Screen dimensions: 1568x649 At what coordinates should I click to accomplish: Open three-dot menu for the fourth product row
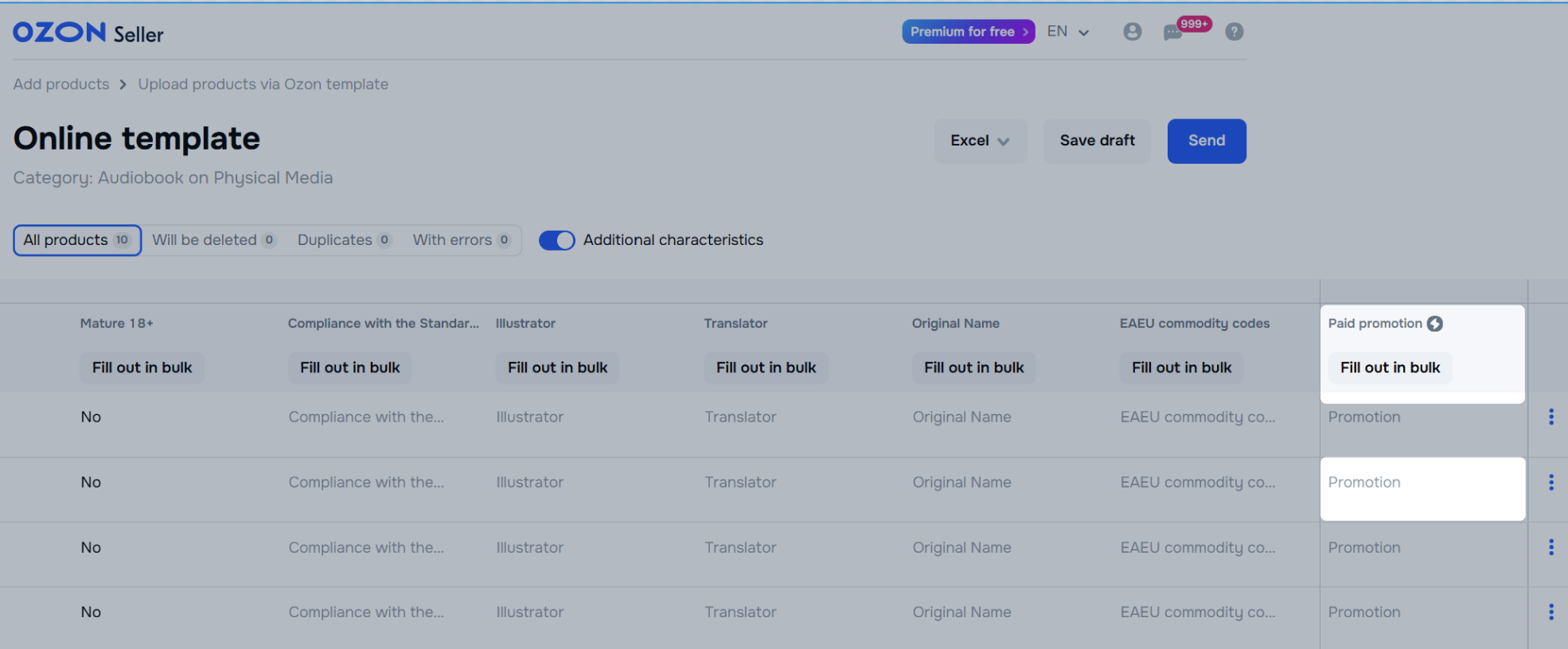(x=1550, y=612)
